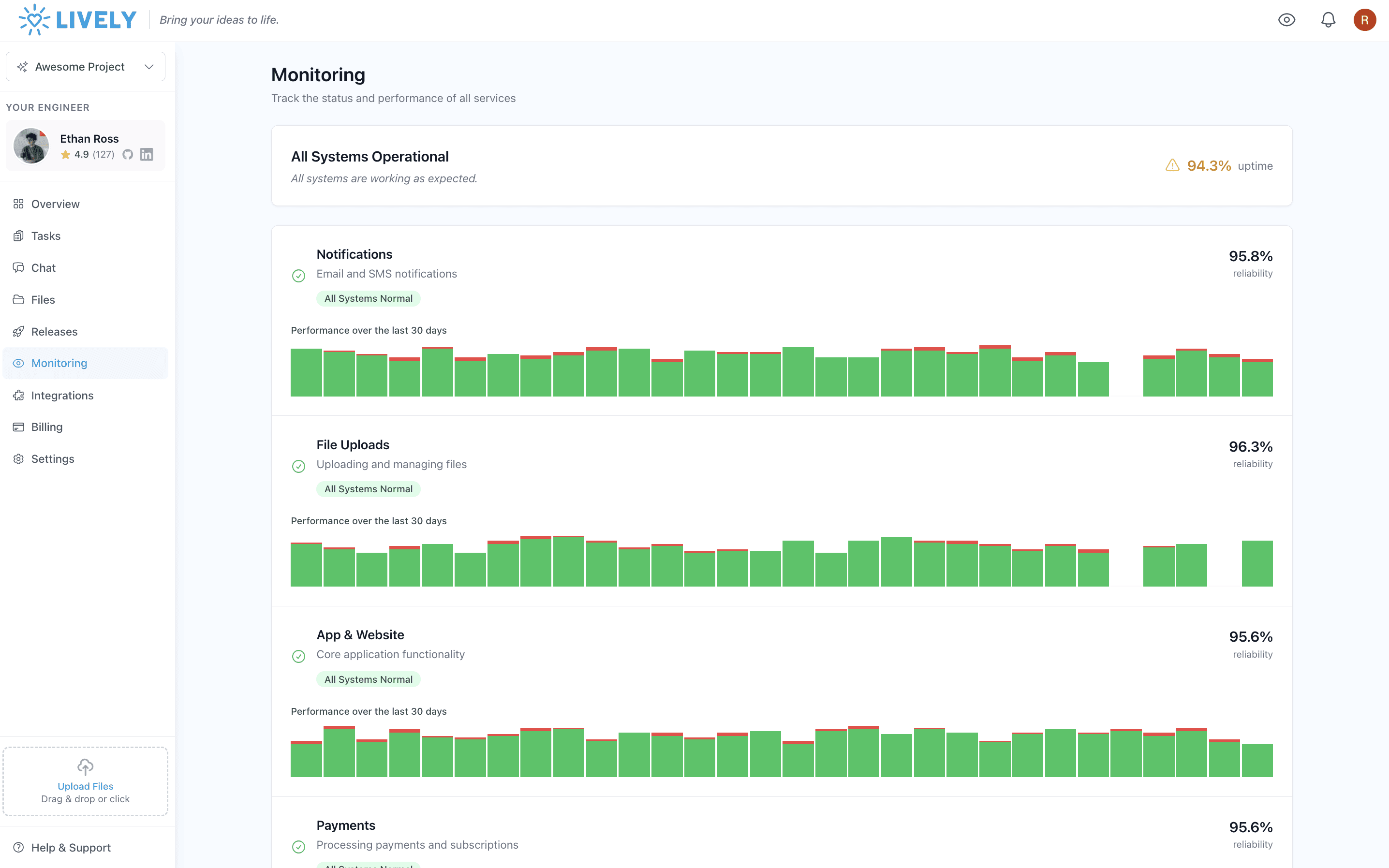Open the notifications bell
Image resolution: width=1389 pixels, height=868 pixels.
pyautogui.click(x=1328, y=20)
